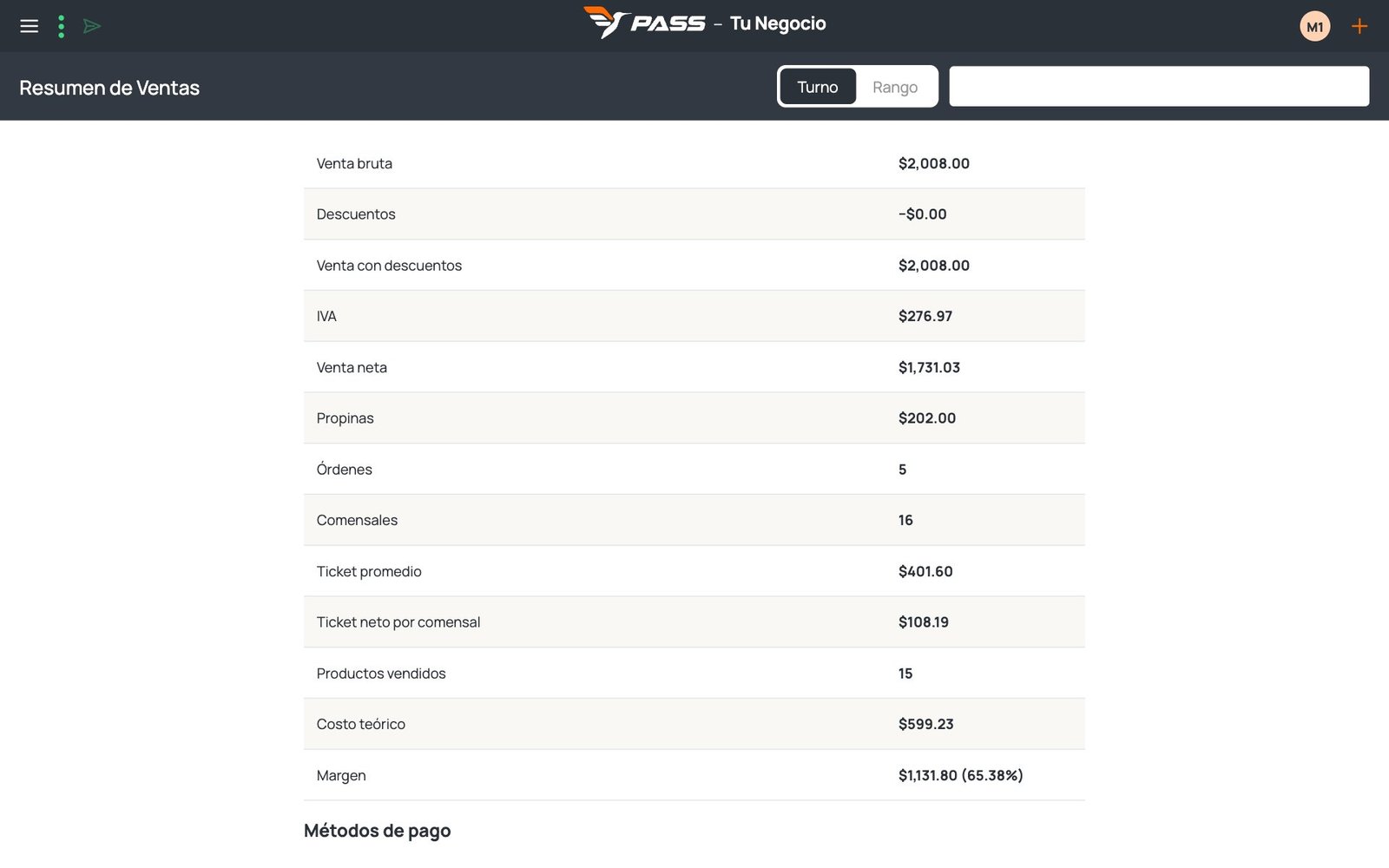Switch to the Rango view

pos(895,87)
